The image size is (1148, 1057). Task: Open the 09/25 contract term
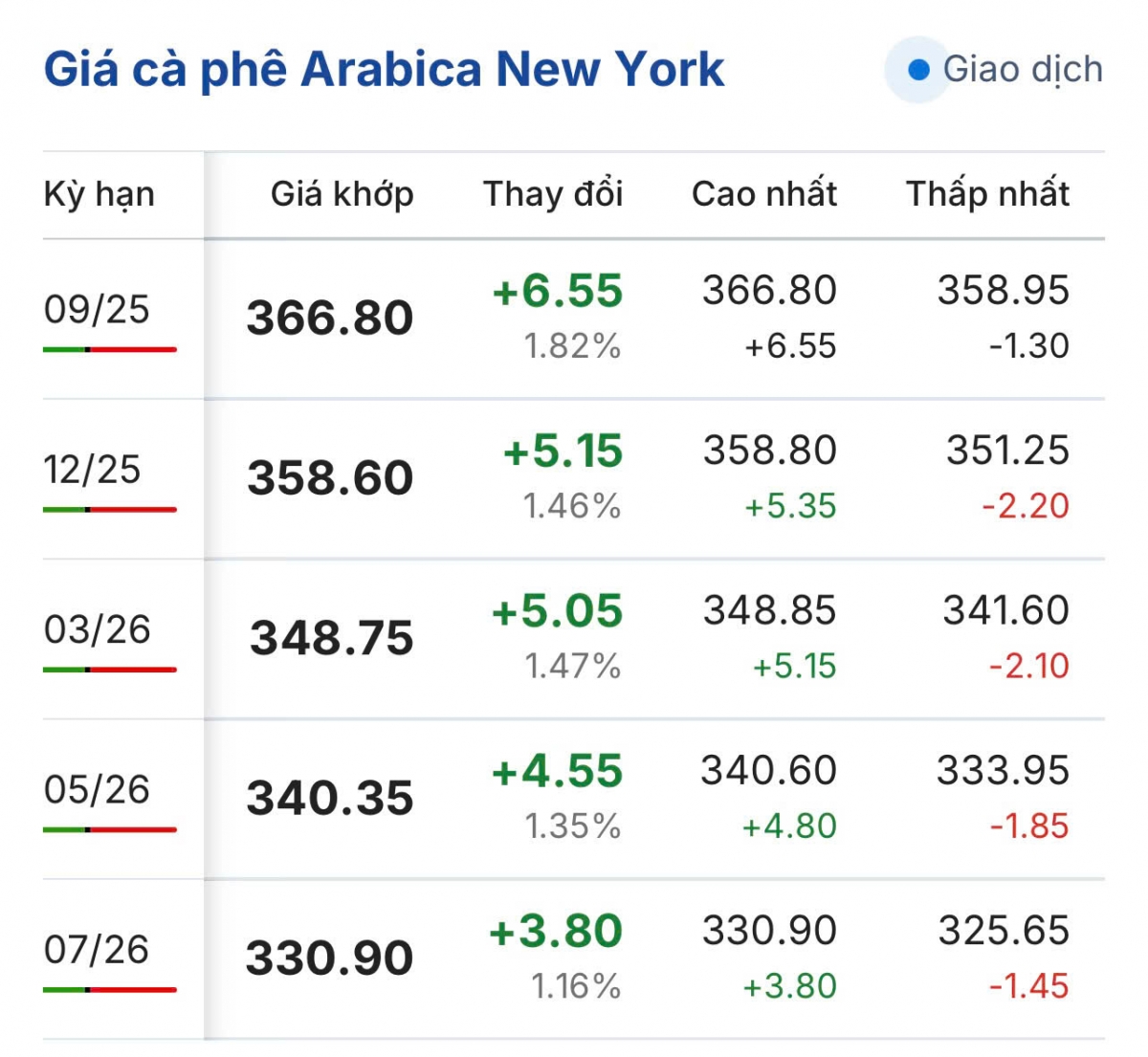(x=97, y=309)
